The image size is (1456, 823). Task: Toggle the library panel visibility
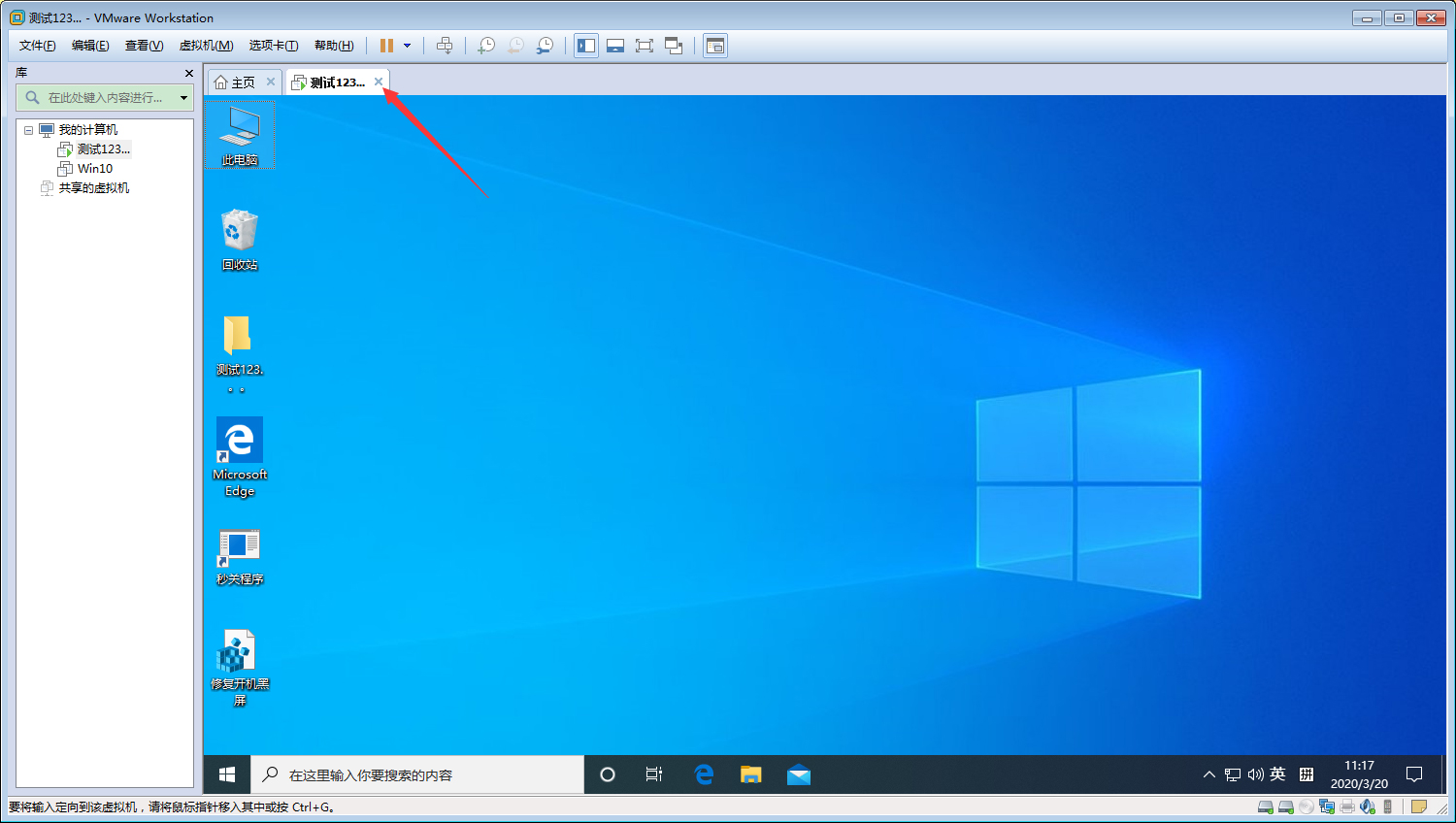pos(586,46)
